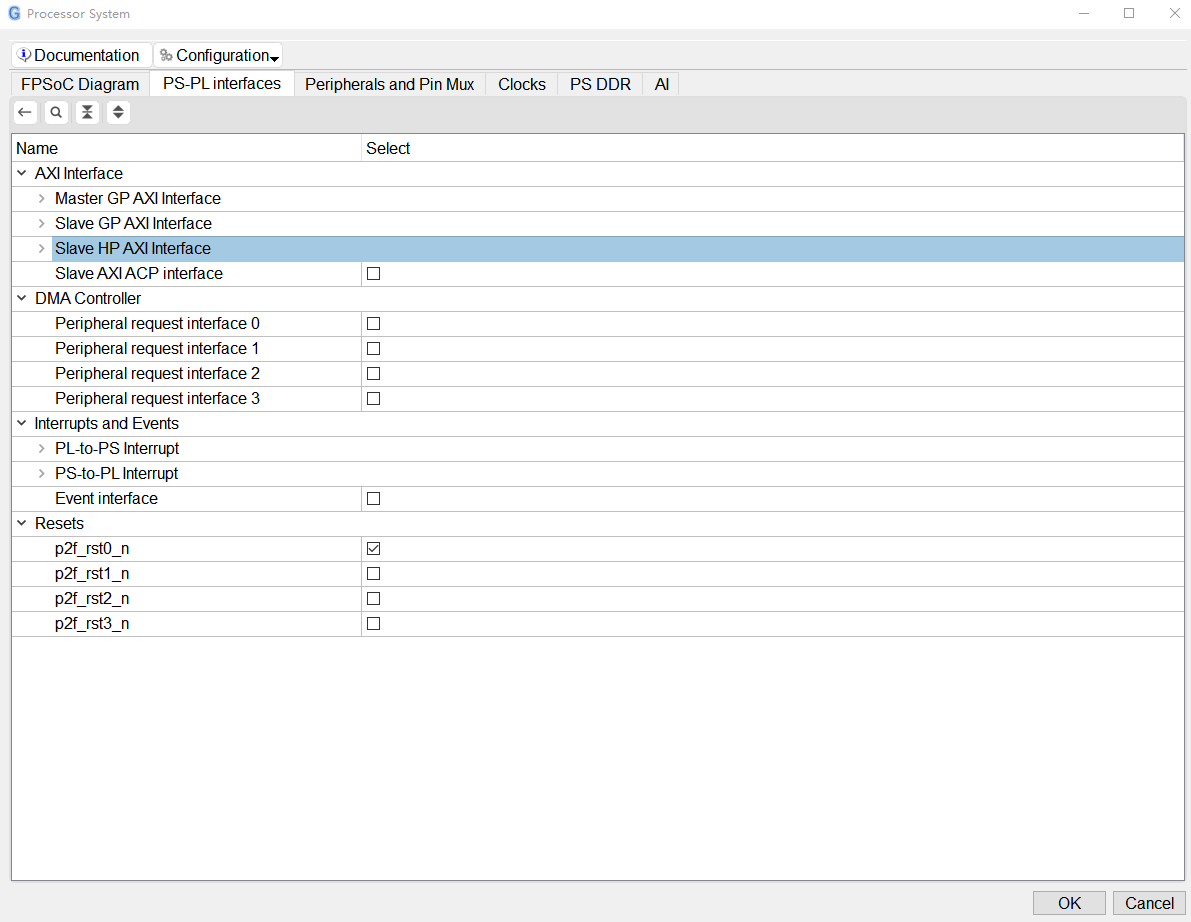This screenshot has height=922, width=1191.
Task: Collapse the DMA Controller group
Action: pos(22,298)
